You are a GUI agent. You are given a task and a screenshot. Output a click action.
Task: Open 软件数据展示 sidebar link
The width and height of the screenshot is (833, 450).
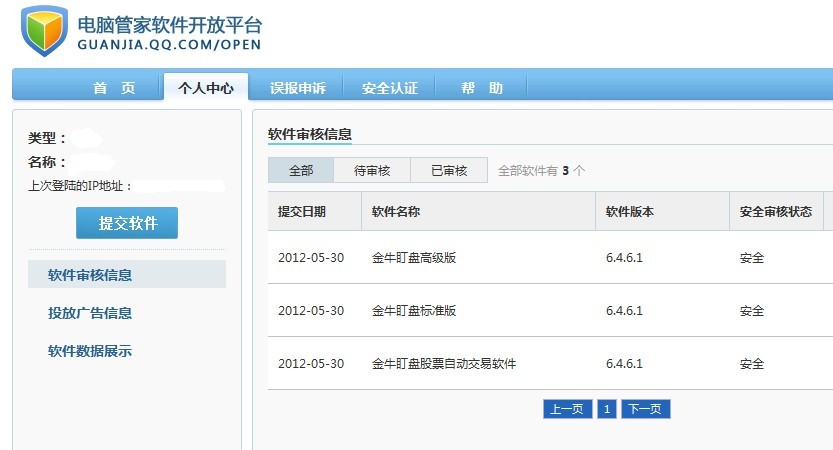[x=90, y=351]
